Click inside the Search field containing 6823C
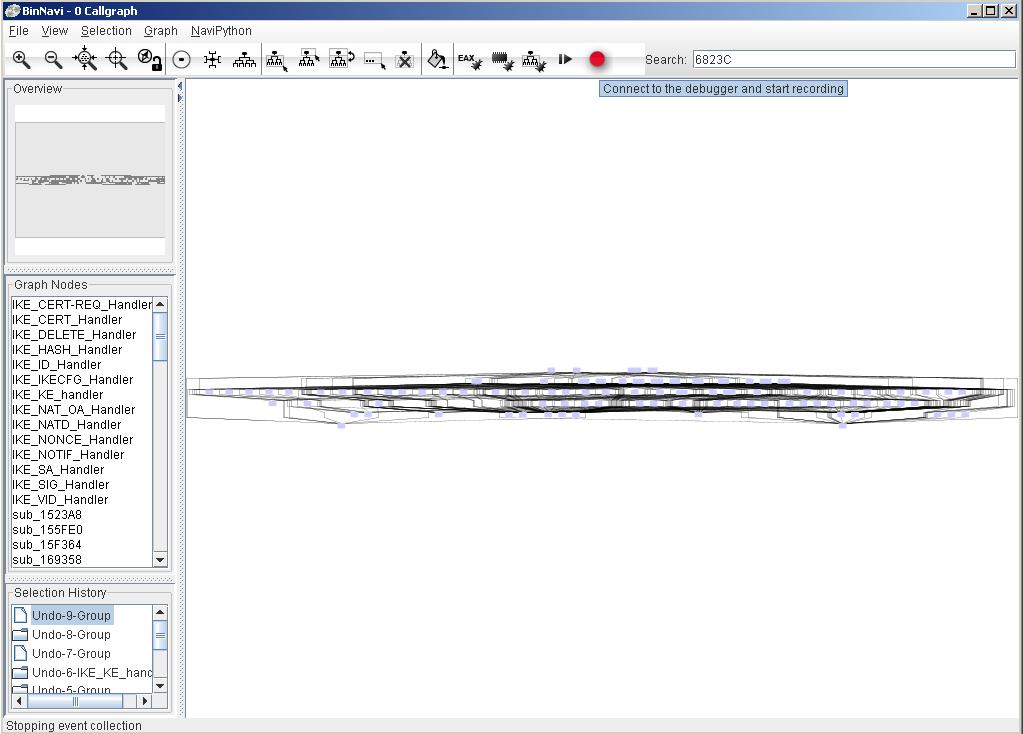This screenshot has width=1023, height=734. click(x=855, y=59)
